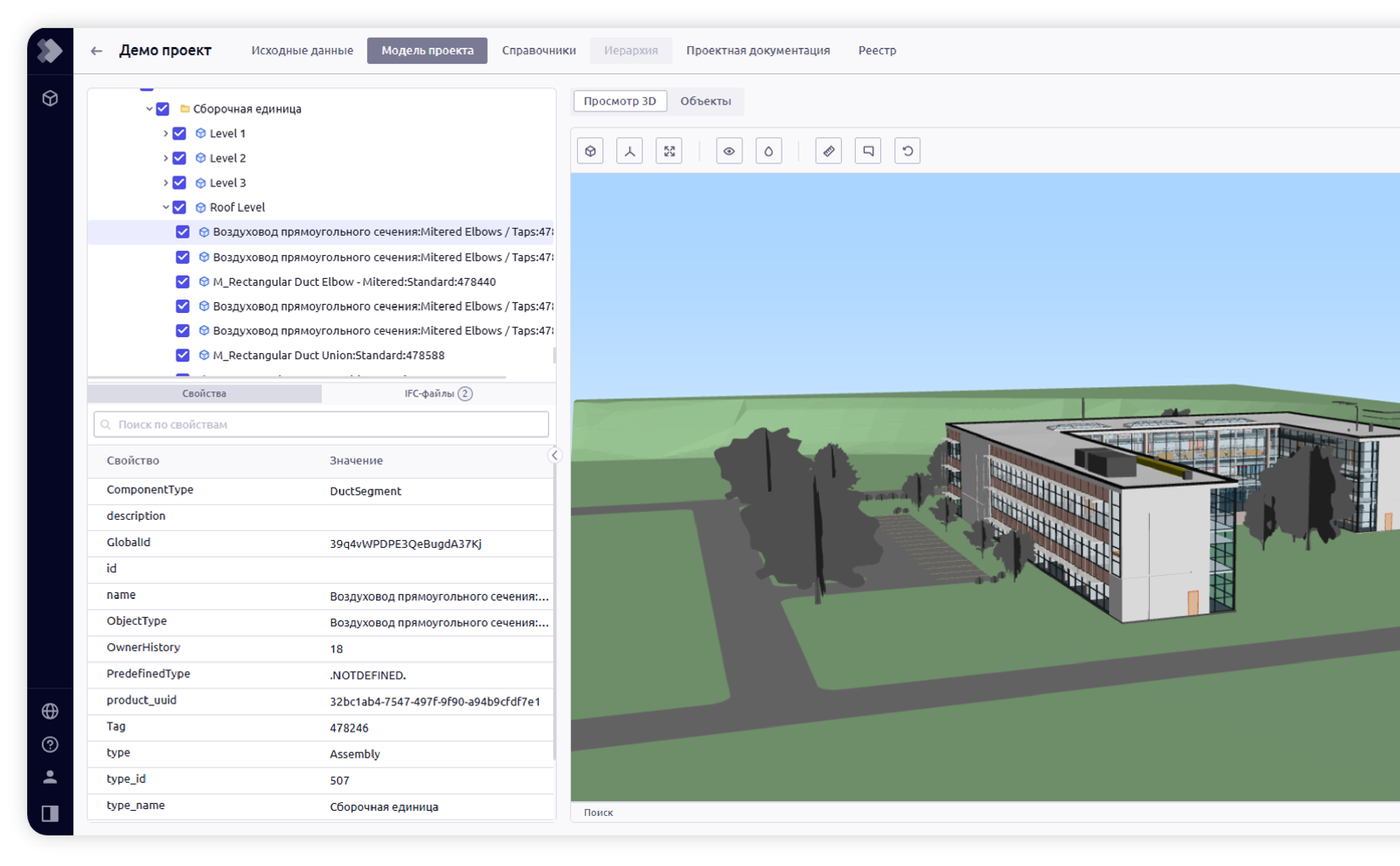Uncheck the Сборочная единица checkbox
Image resolution: width=1400 pixels, height=866 pixels.
[x=163, y=108]
